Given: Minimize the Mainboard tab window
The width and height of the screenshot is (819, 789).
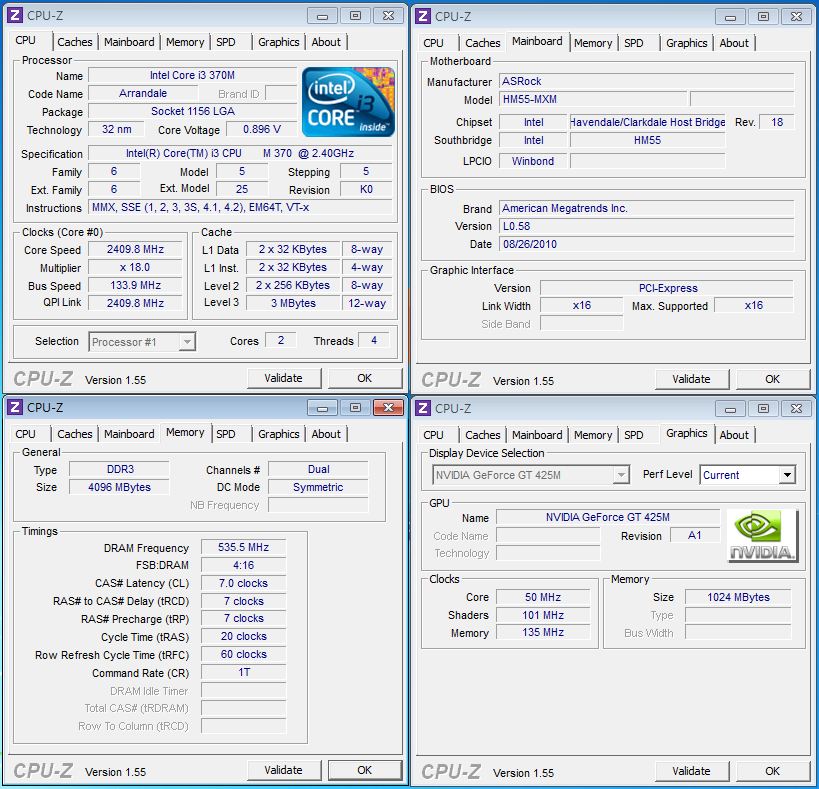Looking at the screenshot, I should (x=730, y=17).
